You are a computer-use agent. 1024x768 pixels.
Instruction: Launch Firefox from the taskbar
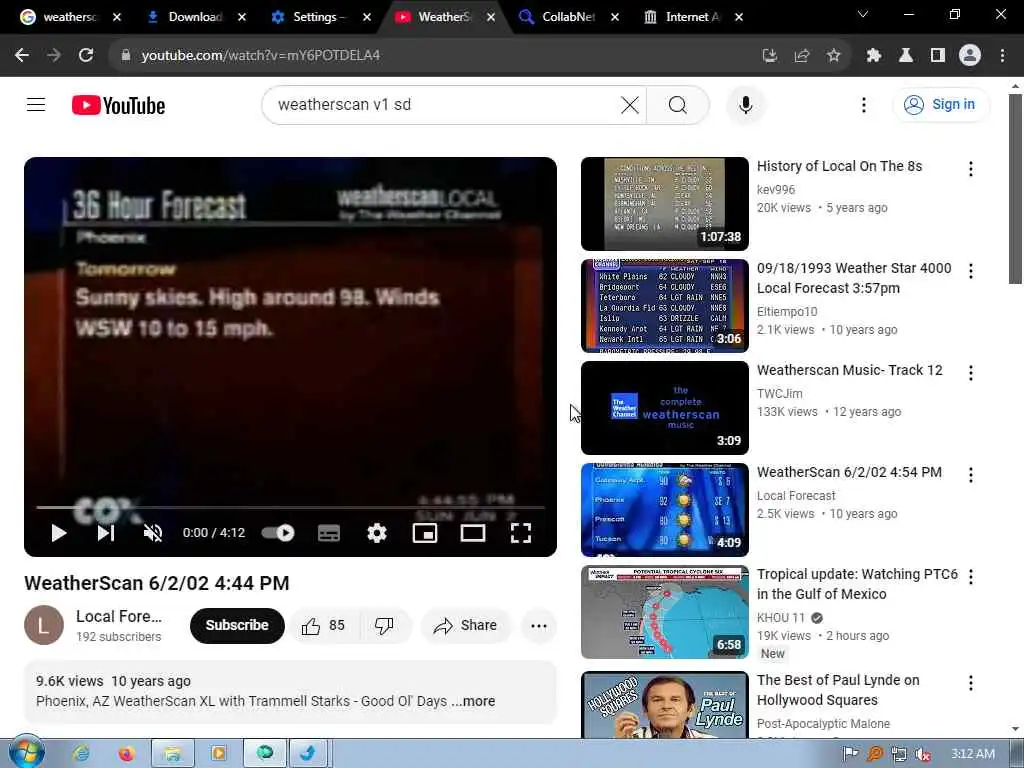[x=126, y=754]
